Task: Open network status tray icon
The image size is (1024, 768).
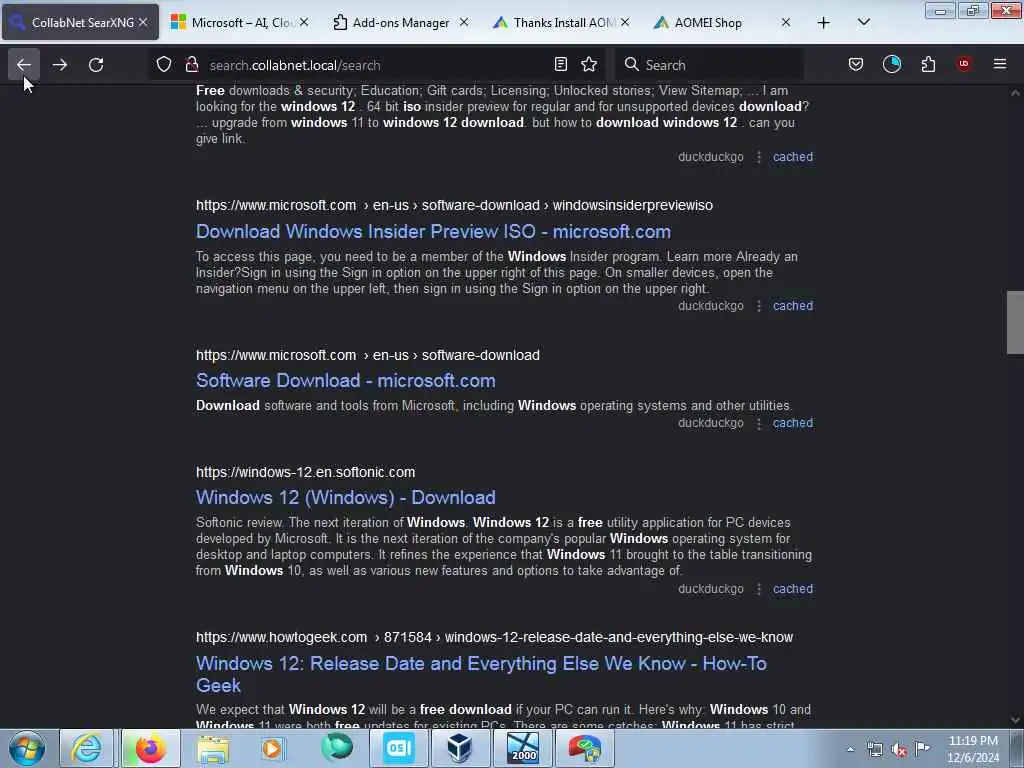Action: pos(874,749)
